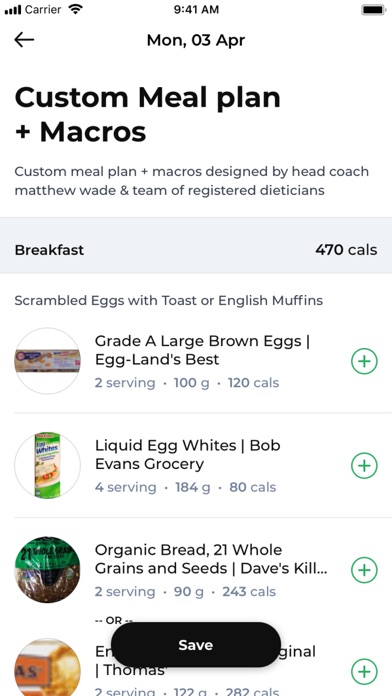Open Organic Bread 21 Whole Grains item title
This screenshot has height=696, width=392.
pyautogui.click(x=211, y=559)
